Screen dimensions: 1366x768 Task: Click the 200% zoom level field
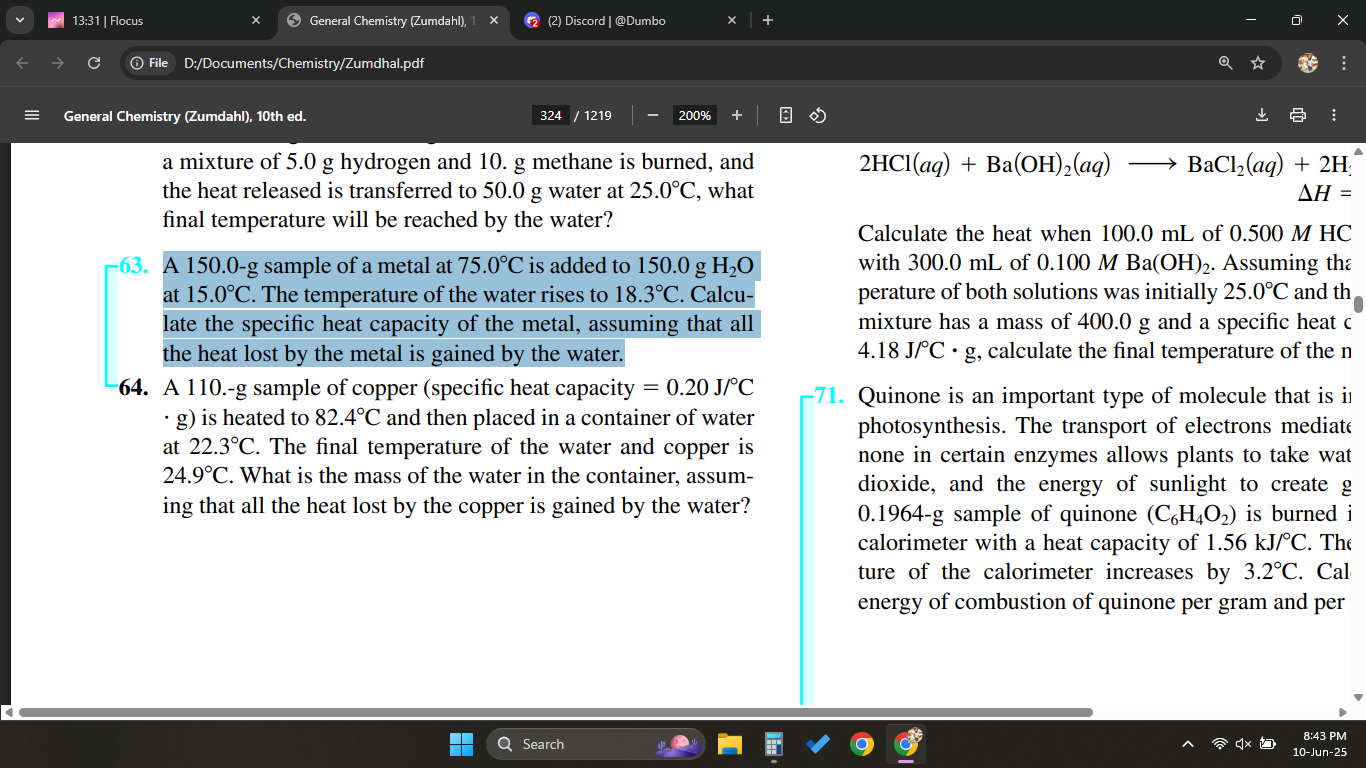tap(694, 115)
